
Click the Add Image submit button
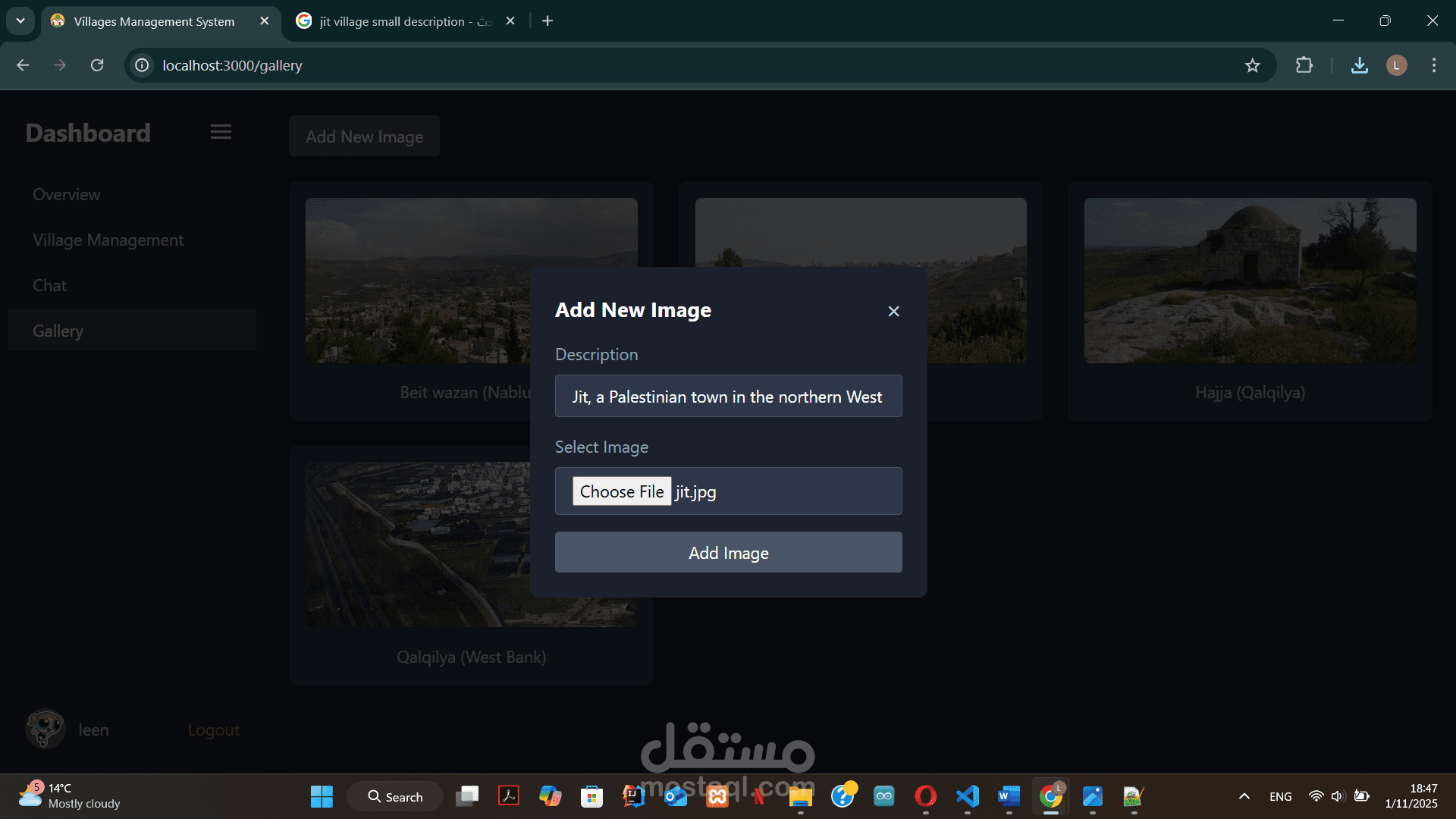coord(728,553)
